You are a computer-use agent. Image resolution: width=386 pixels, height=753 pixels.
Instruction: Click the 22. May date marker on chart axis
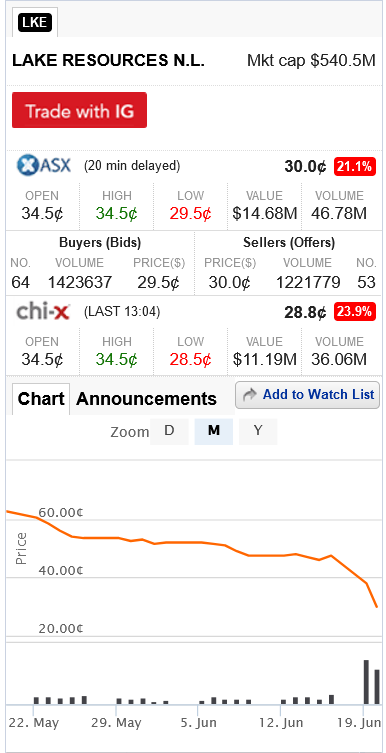pyautogui.click(x=34, y=722)
